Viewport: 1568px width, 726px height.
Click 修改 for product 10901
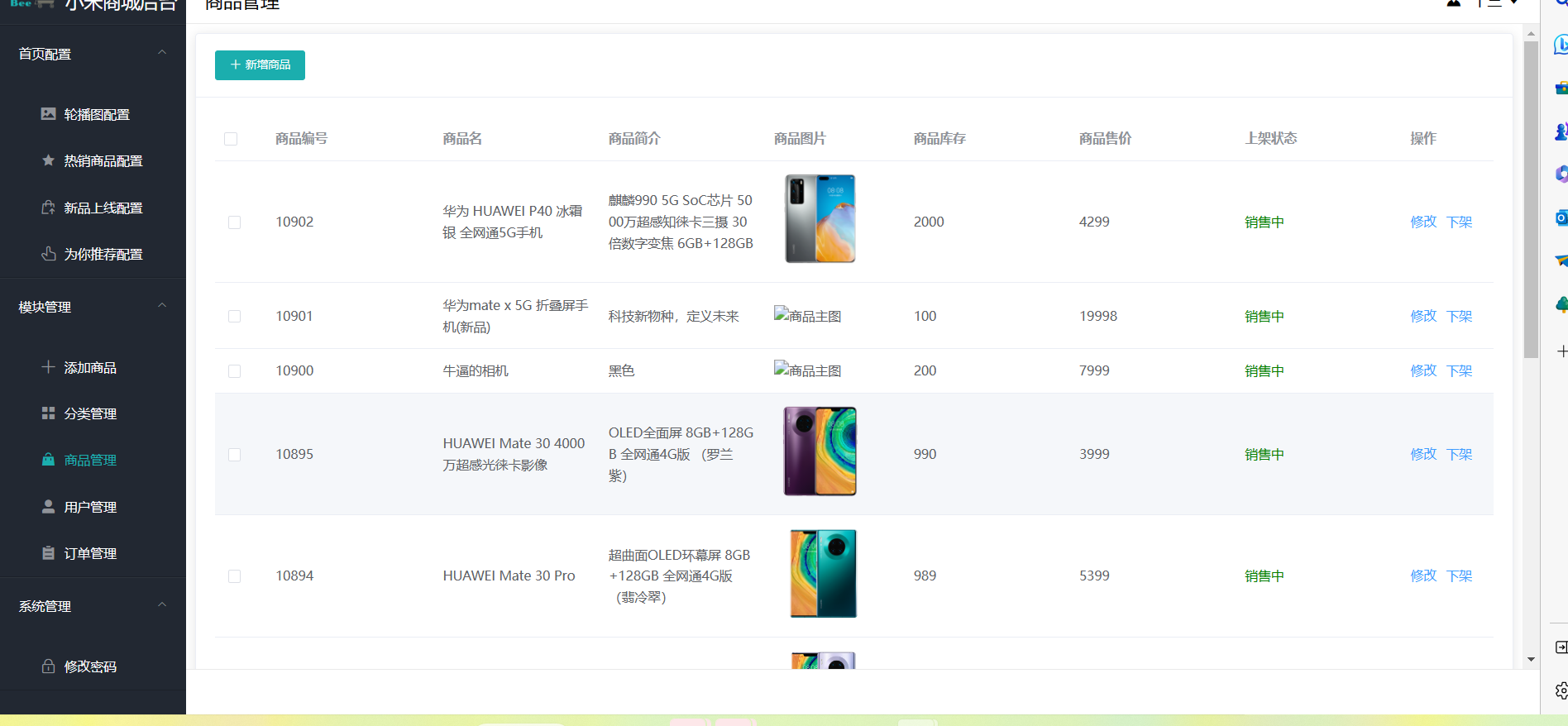[1423, 316]
